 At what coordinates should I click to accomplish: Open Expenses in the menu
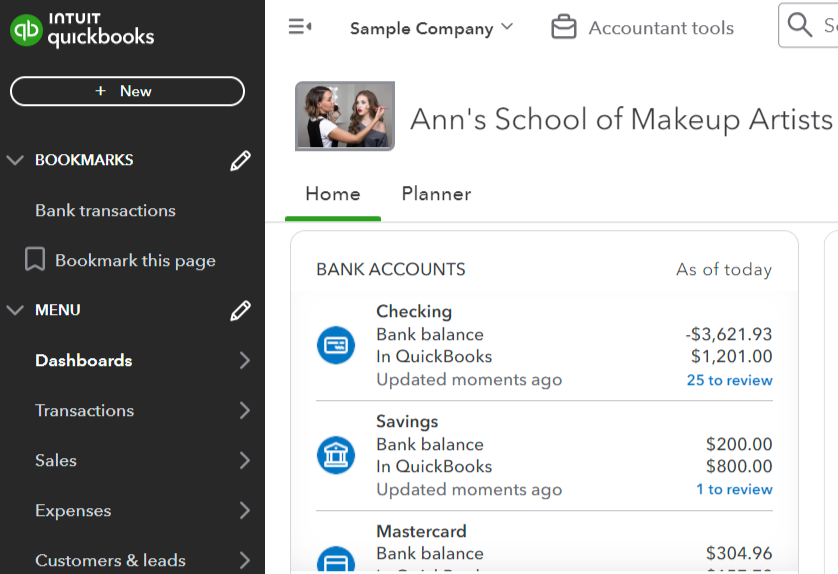[x=73, y=510]
